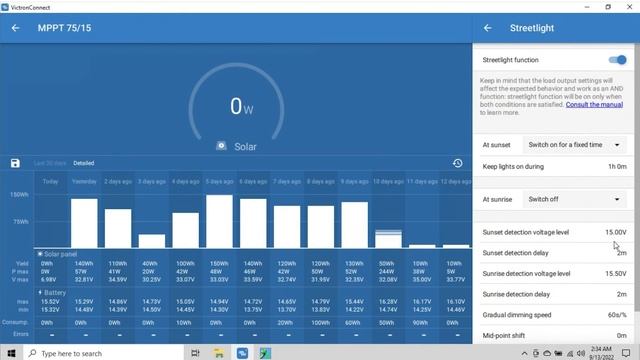
Task: Edit the Sunset detection delay value
Action: (554, 253)
